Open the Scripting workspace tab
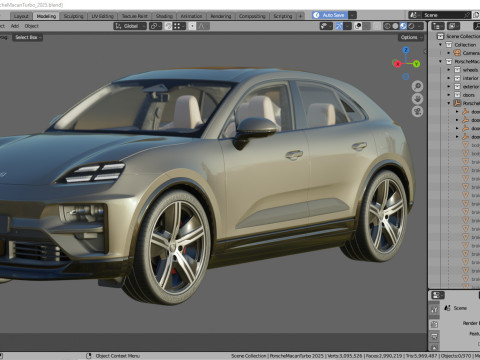Screen dimensions: 480x360 [x=283, y=16]
